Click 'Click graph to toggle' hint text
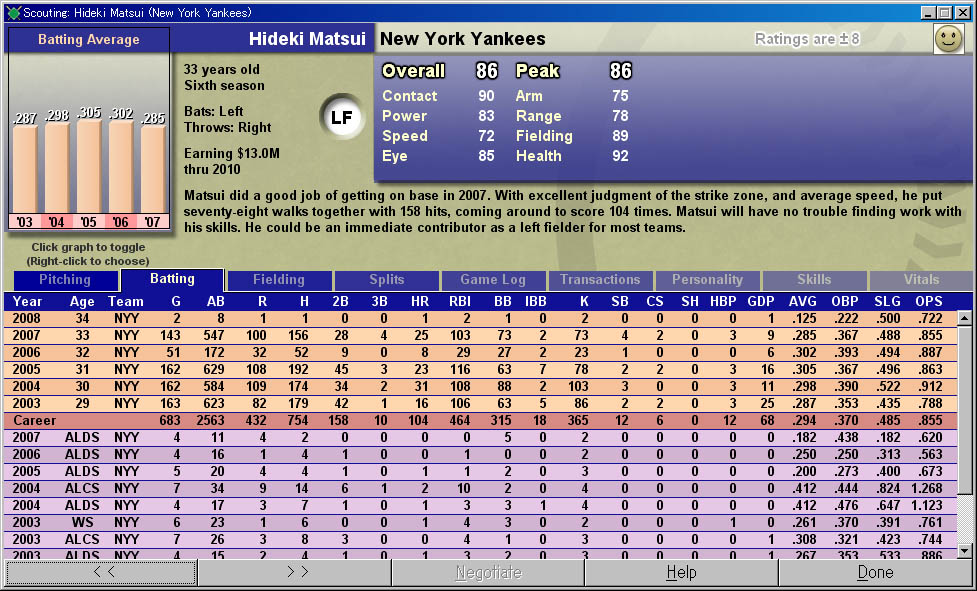 click(x=88, y=247)
